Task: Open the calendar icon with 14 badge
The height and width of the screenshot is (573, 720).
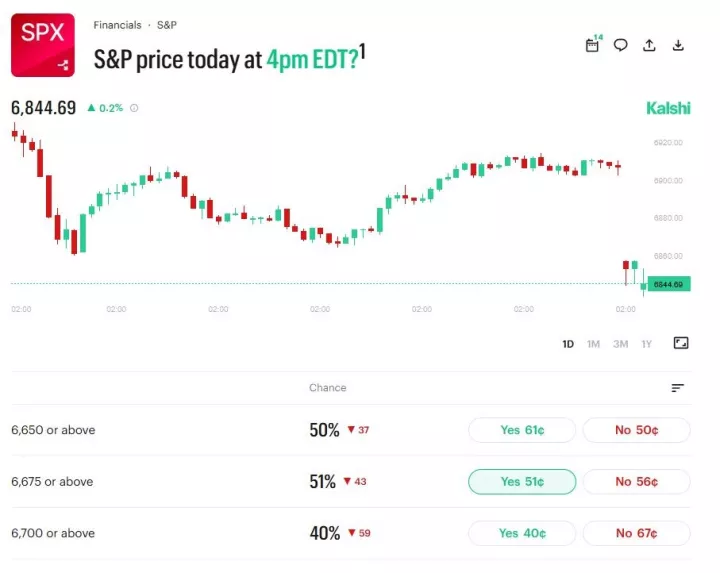Action: click(x=592, y=45)
